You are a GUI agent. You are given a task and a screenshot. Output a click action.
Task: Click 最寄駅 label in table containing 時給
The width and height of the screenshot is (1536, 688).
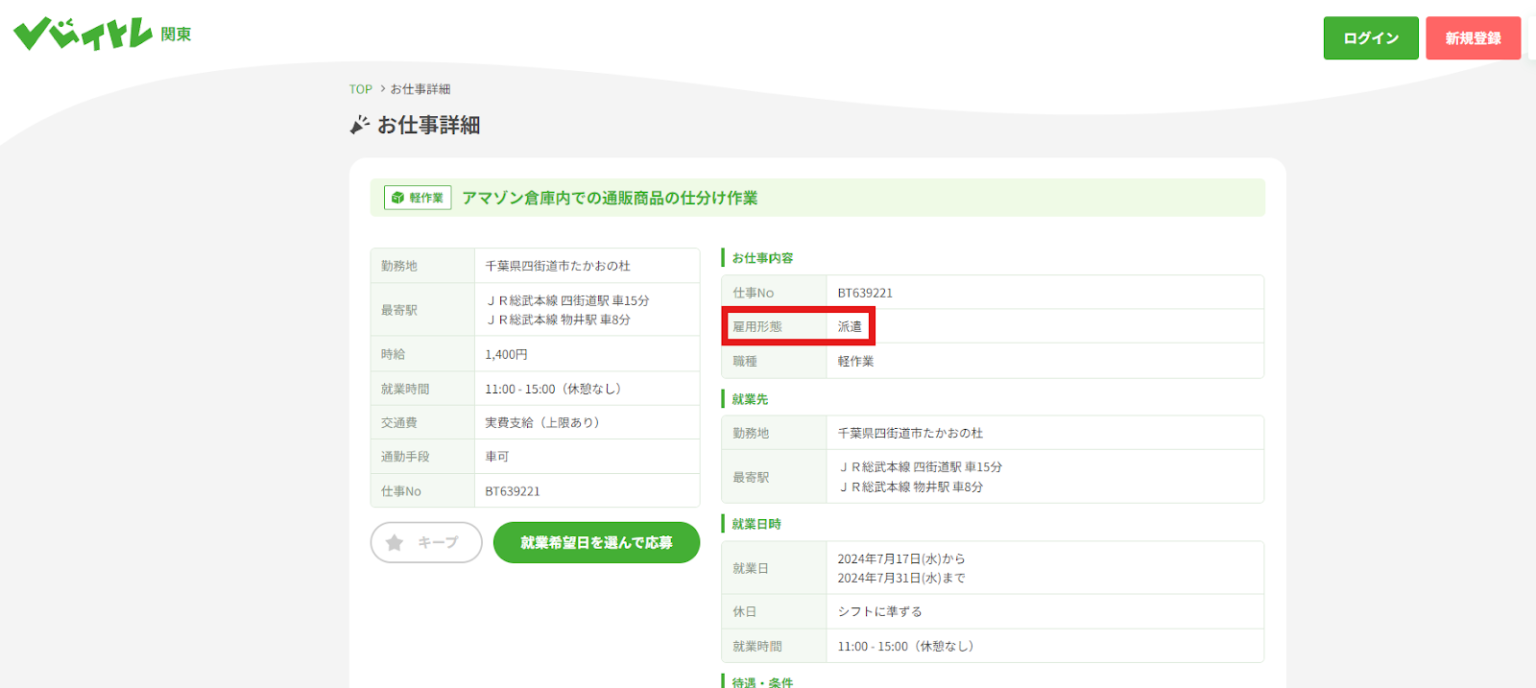pyautogui.click(x=423, y=310)
